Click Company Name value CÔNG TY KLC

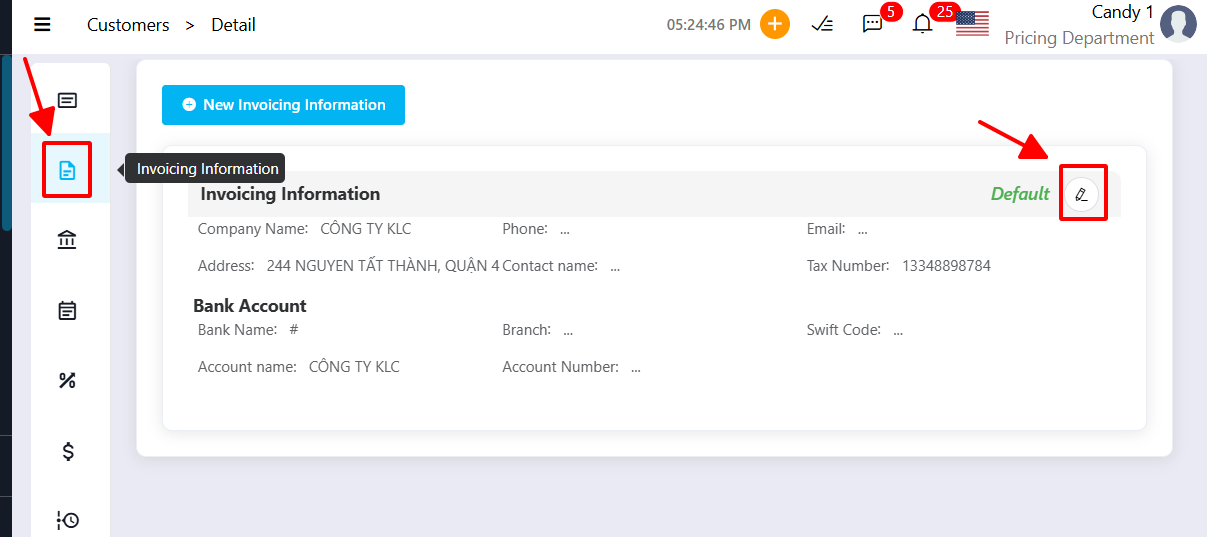tap(365, 229)
